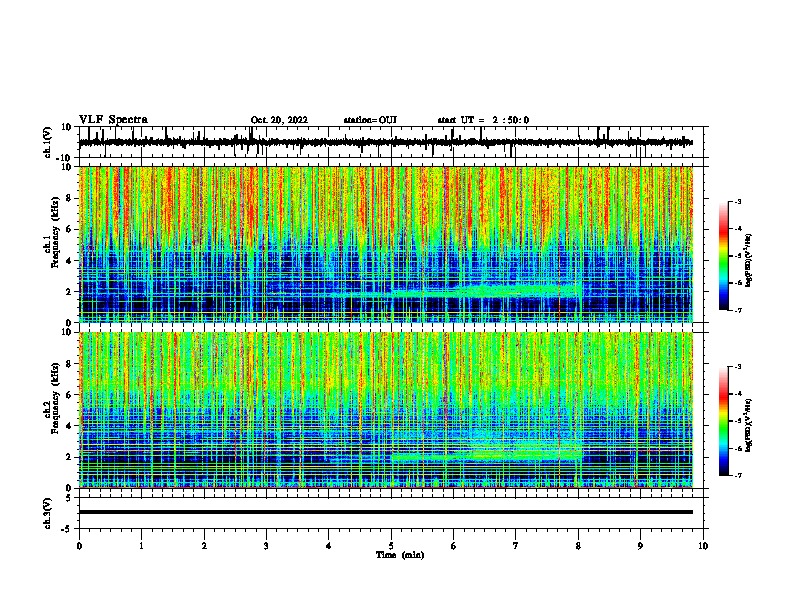The image size is (792, 612).
Task: Click the time axis tick label "3"
Action: point(266,546)
